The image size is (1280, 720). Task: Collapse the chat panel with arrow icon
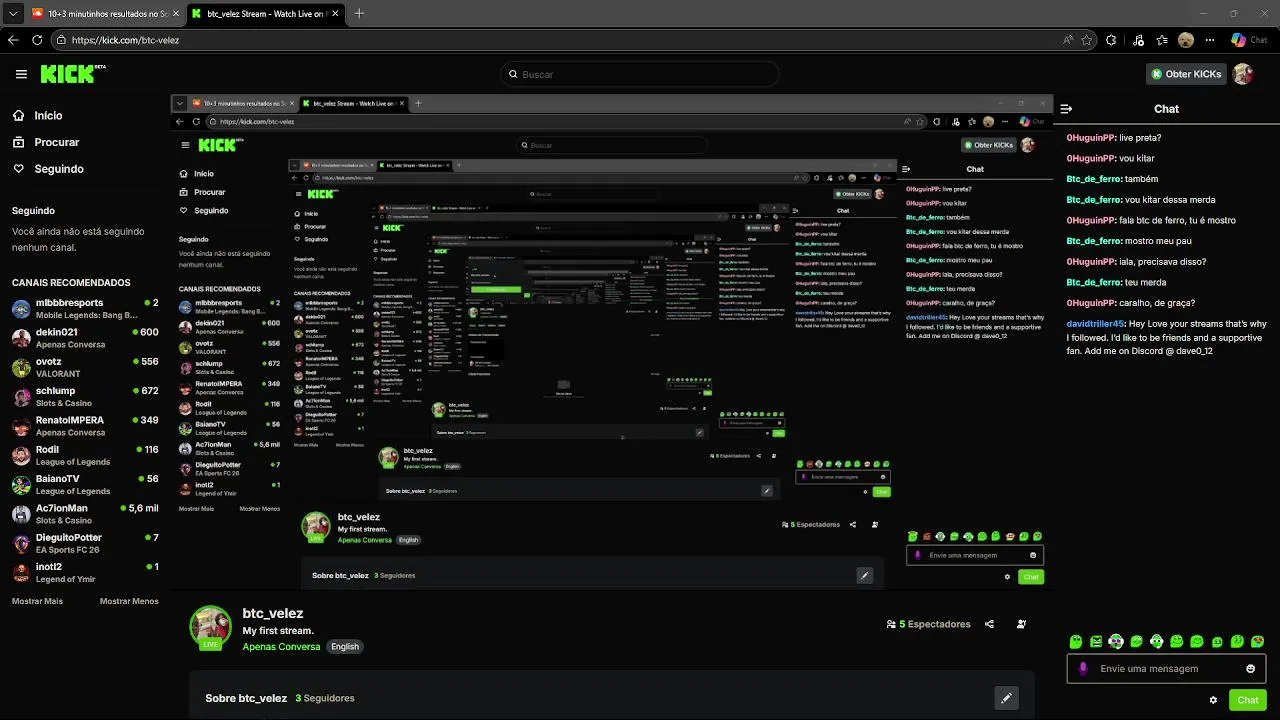point(1066,109)
